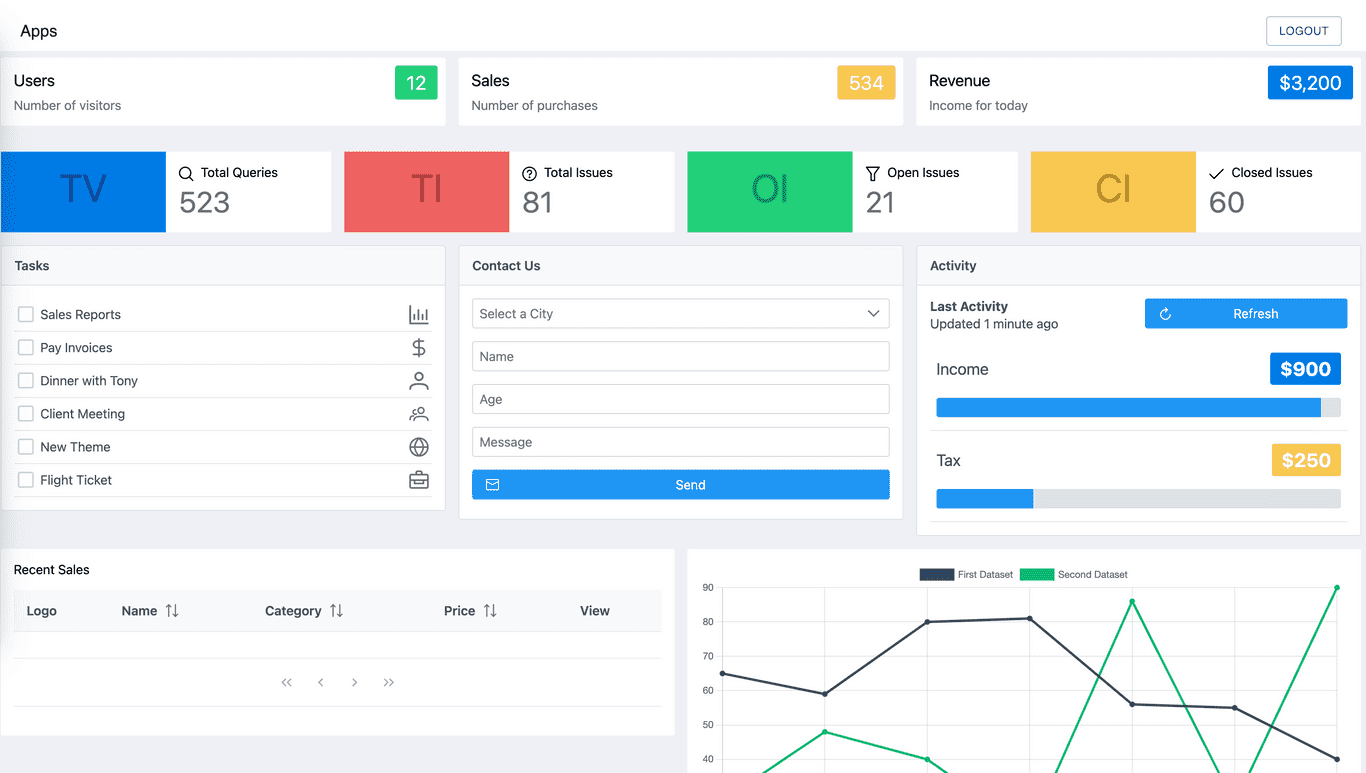
Task: Click the 523 Total Queries value
Action: [x=205, y=203]
